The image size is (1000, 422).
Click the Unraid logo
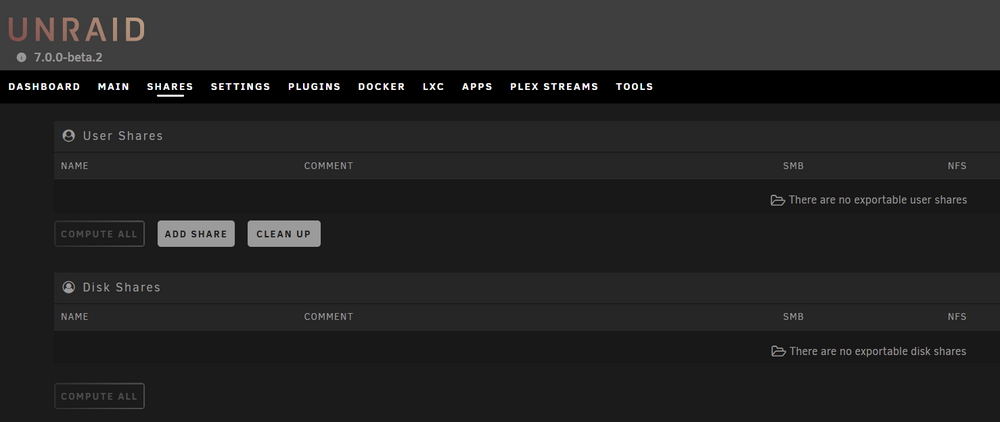click(x=77, y=30)
